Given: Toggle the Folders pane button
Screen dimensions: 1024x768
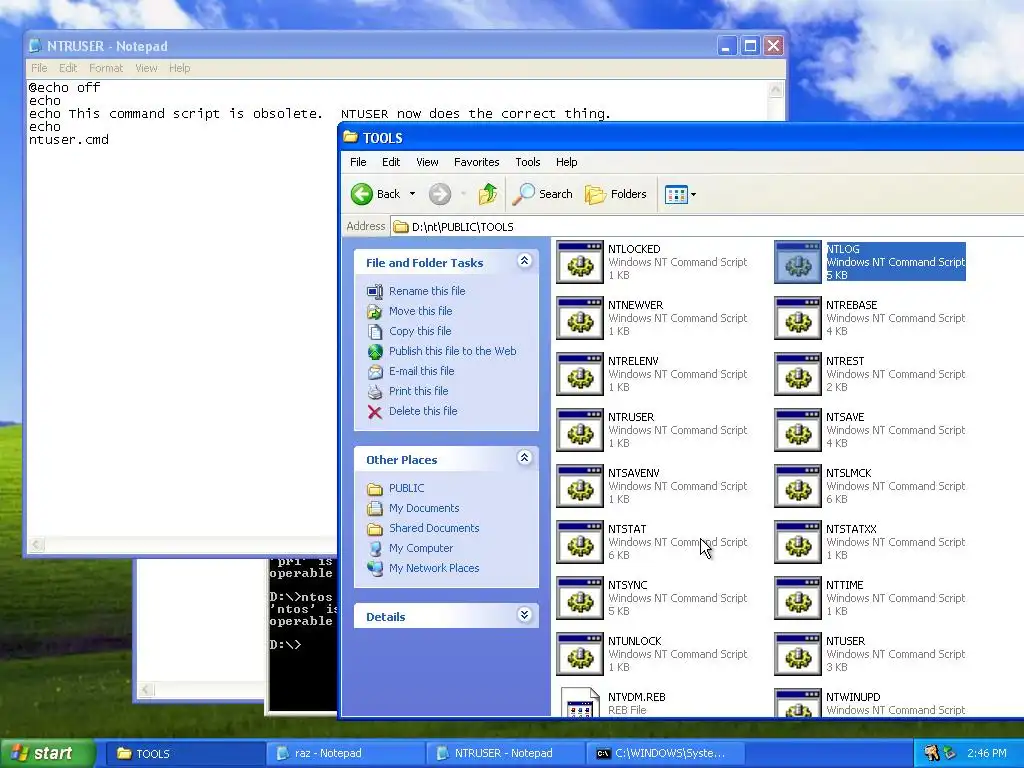Looking at the screenshot, I should (615, 194).
